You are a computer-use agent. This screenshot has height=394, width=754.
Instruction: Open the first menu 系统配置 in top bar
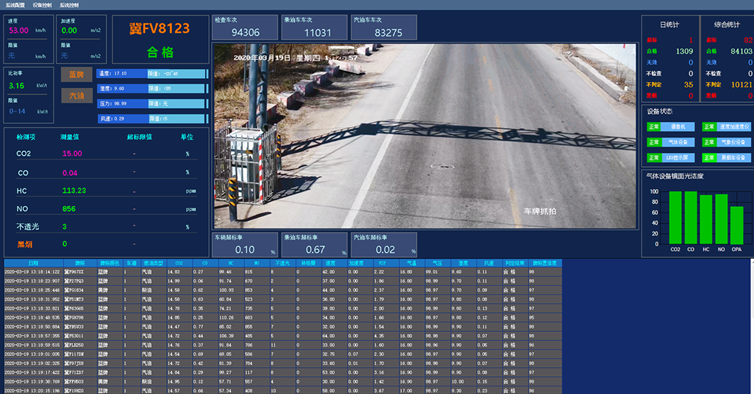(15, 5)
